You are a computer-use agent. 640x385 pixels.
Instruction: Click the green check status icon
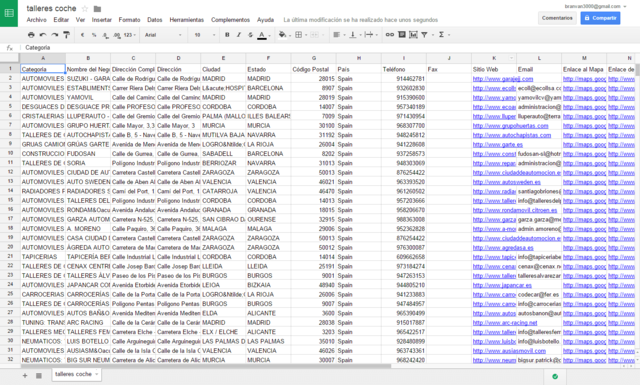555,376
